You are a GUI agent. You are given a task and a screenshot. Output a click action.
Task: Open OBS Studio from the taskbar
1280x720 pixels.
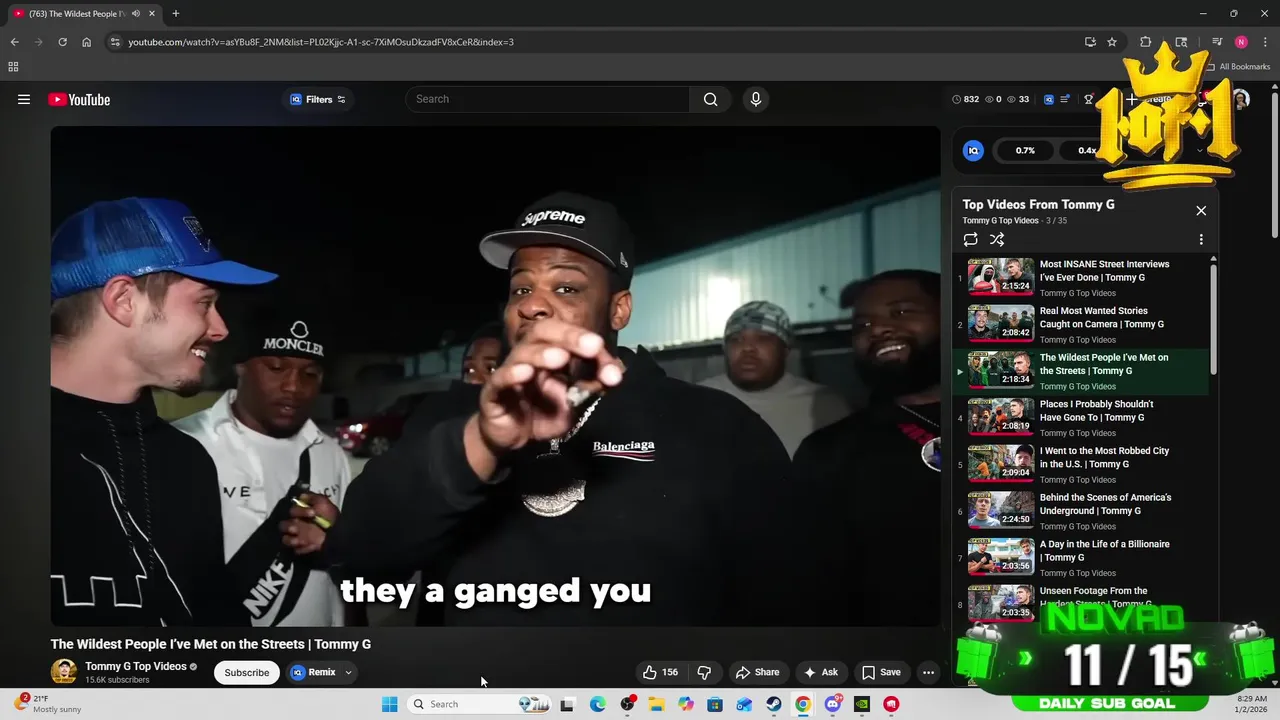(x=627, y=704)
